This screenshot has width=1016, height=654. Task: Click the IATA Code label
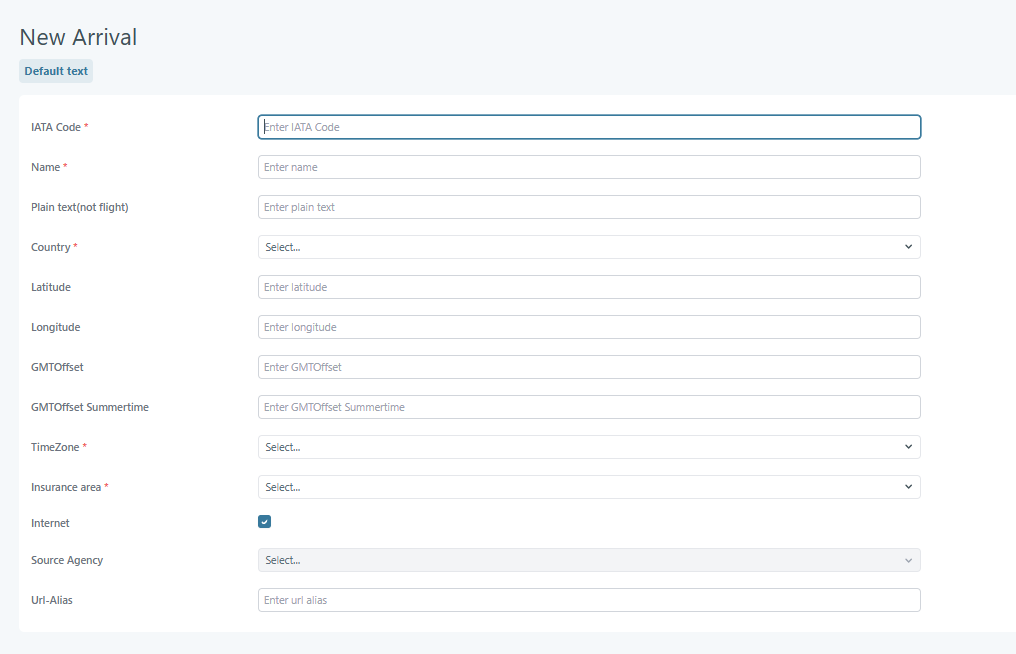56,127
